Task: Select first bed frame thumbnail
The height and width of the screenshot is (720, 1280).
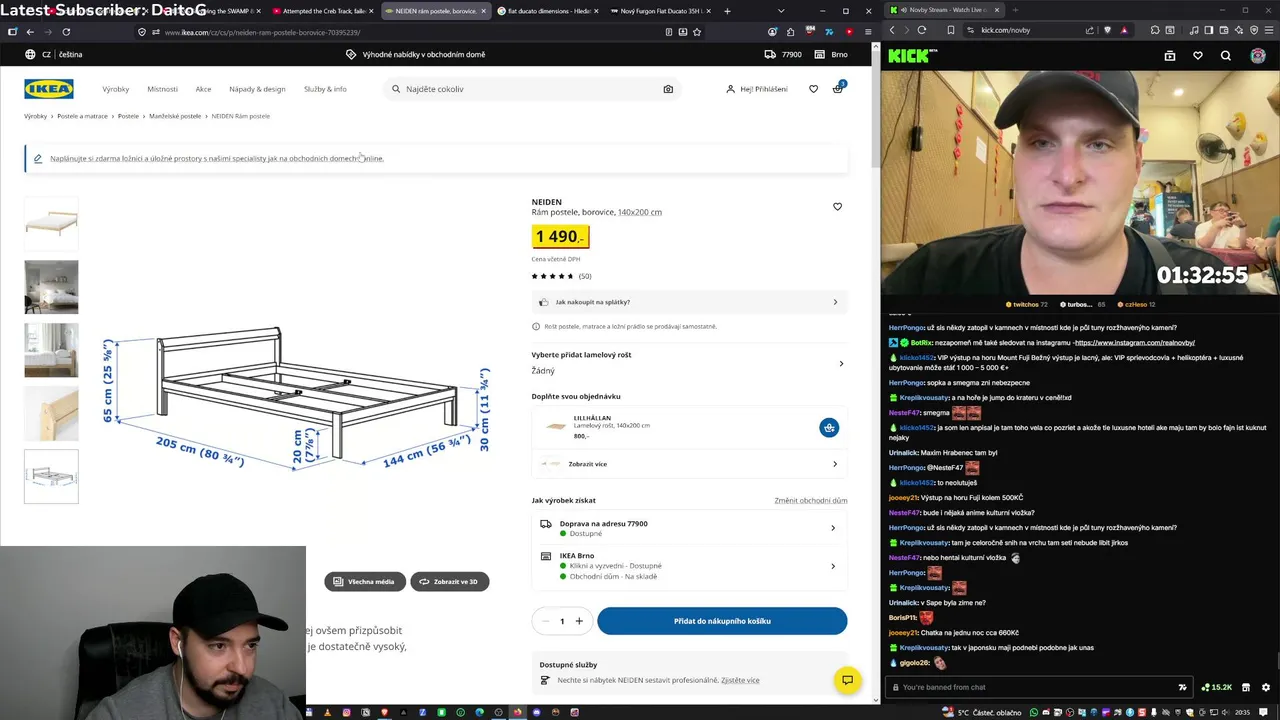Action: click(51, 223)
